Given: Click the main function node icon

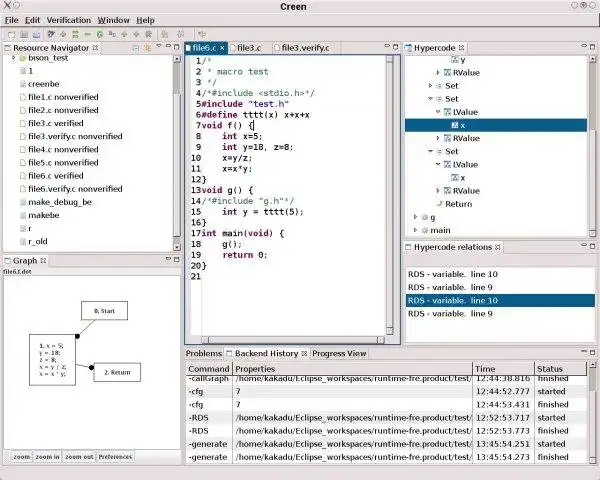Looking at the screenshot, I should click(x=423, y=230).
